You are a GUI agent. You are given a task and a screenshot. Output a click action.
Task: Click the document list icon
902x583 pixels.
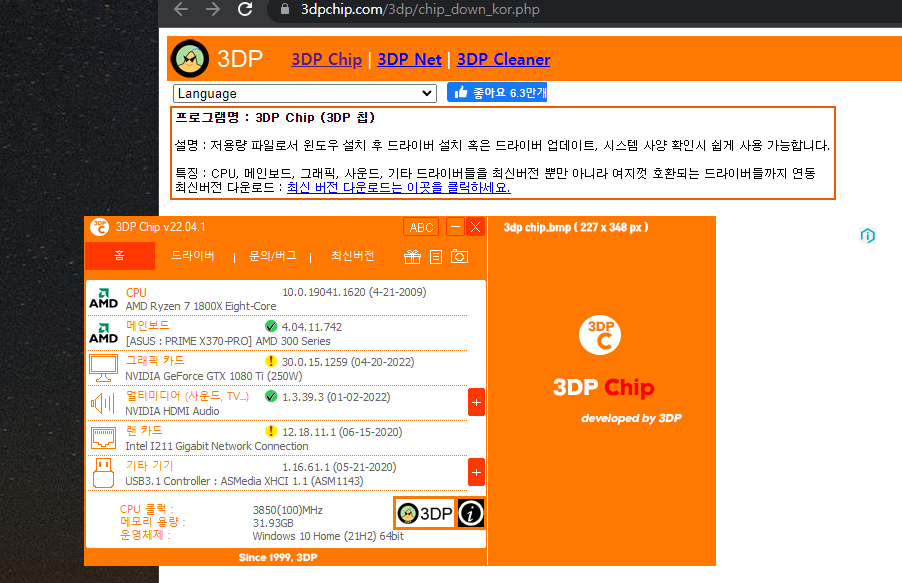436,257
